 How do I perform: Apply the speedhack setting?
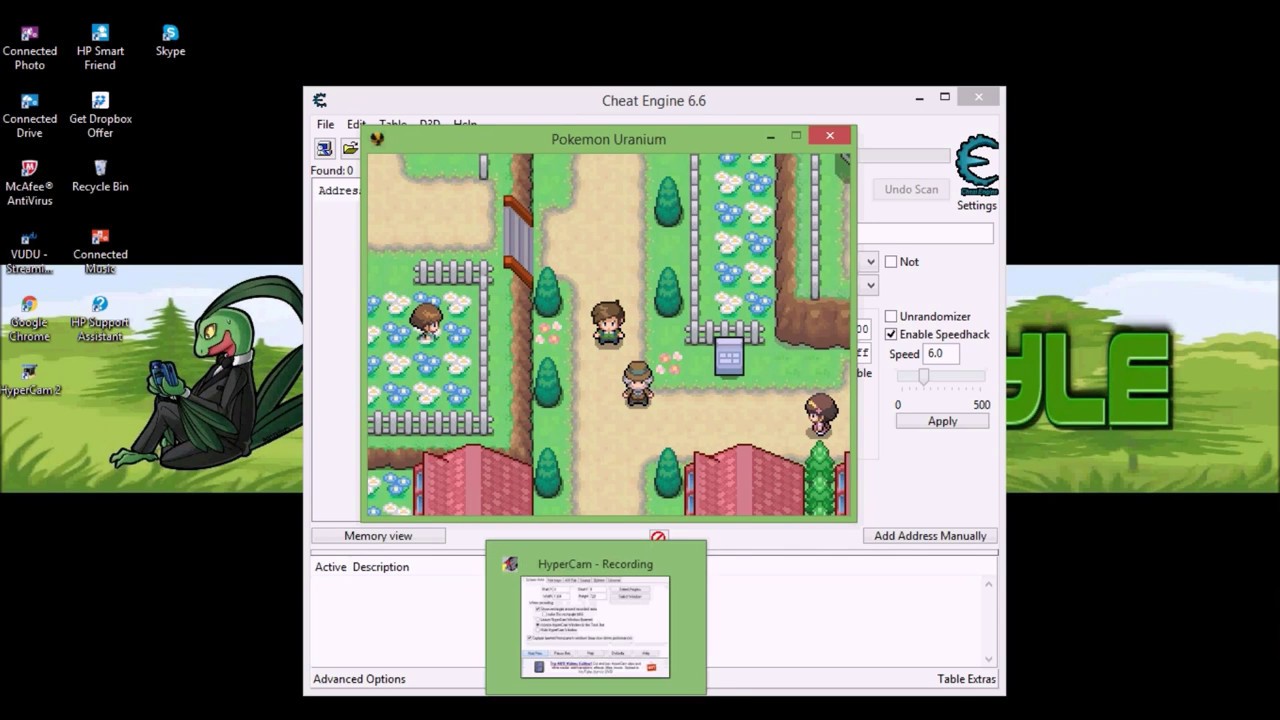point(942,421)
